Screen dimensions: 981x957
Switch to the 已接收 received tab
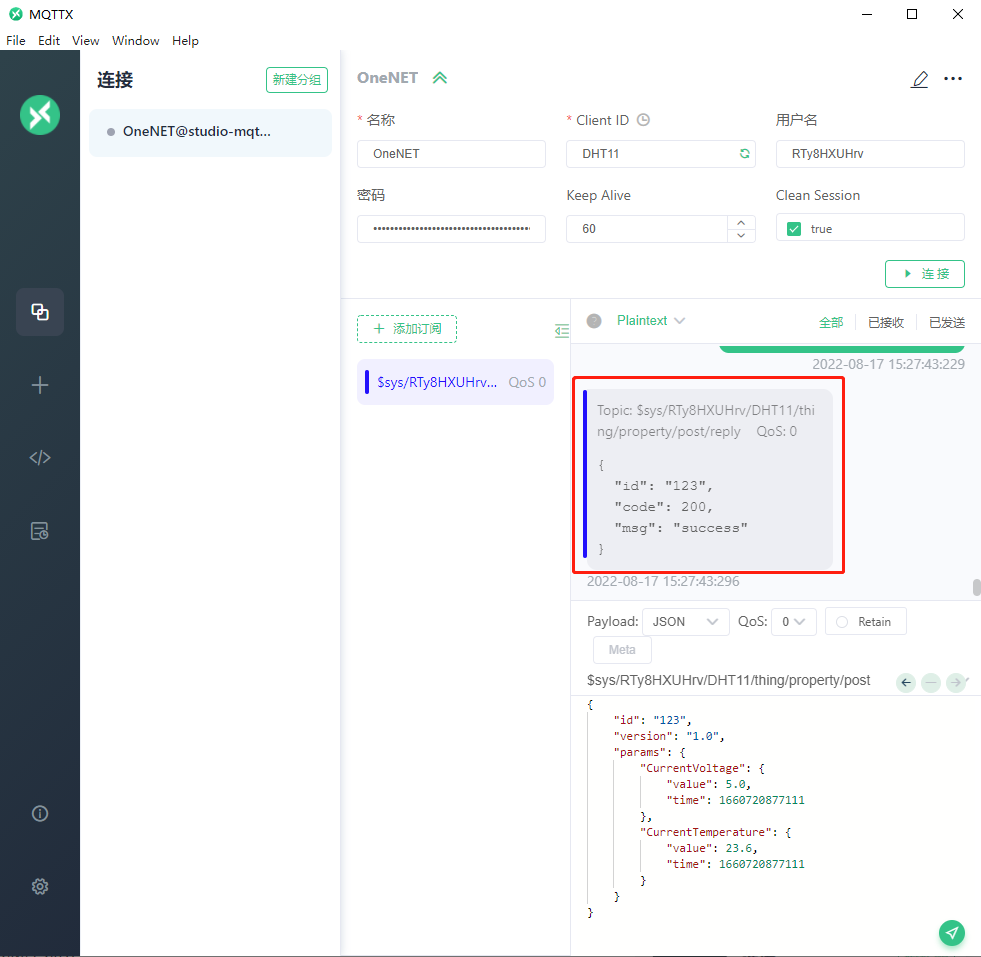point(886,322)
